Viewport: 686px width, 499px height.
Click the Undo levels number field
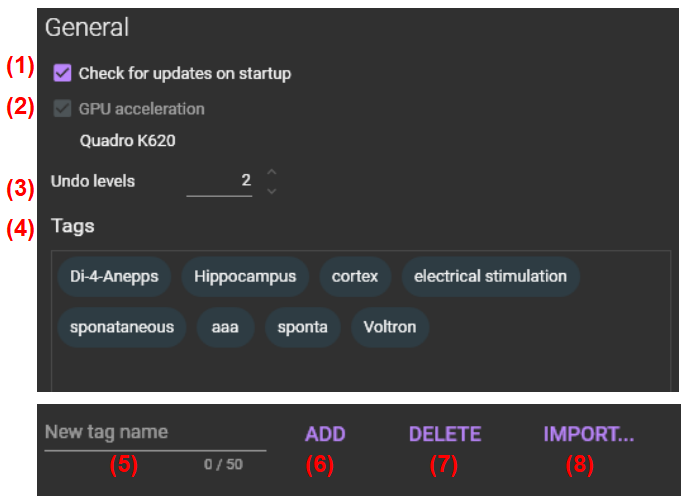pyautogui.click(x=220, y=182)
